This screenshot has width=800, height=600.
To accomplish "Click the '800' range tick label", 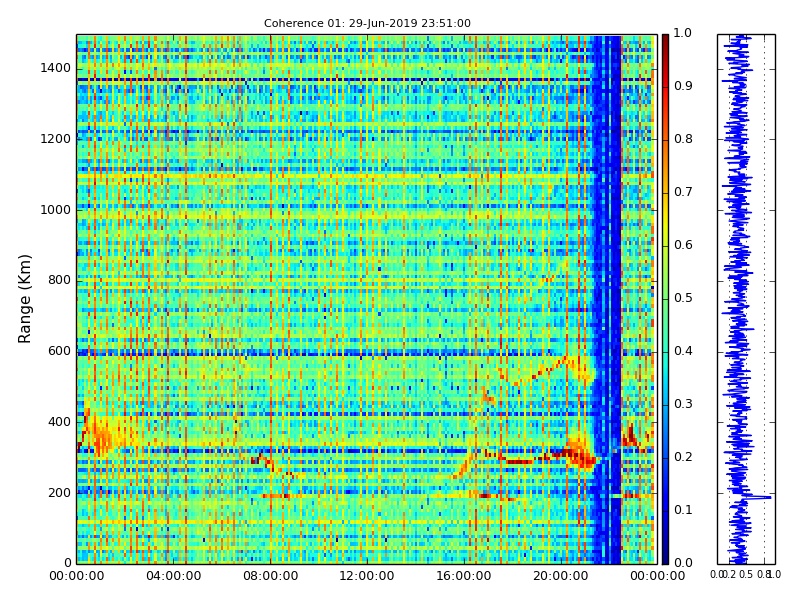I will [59, 280].
